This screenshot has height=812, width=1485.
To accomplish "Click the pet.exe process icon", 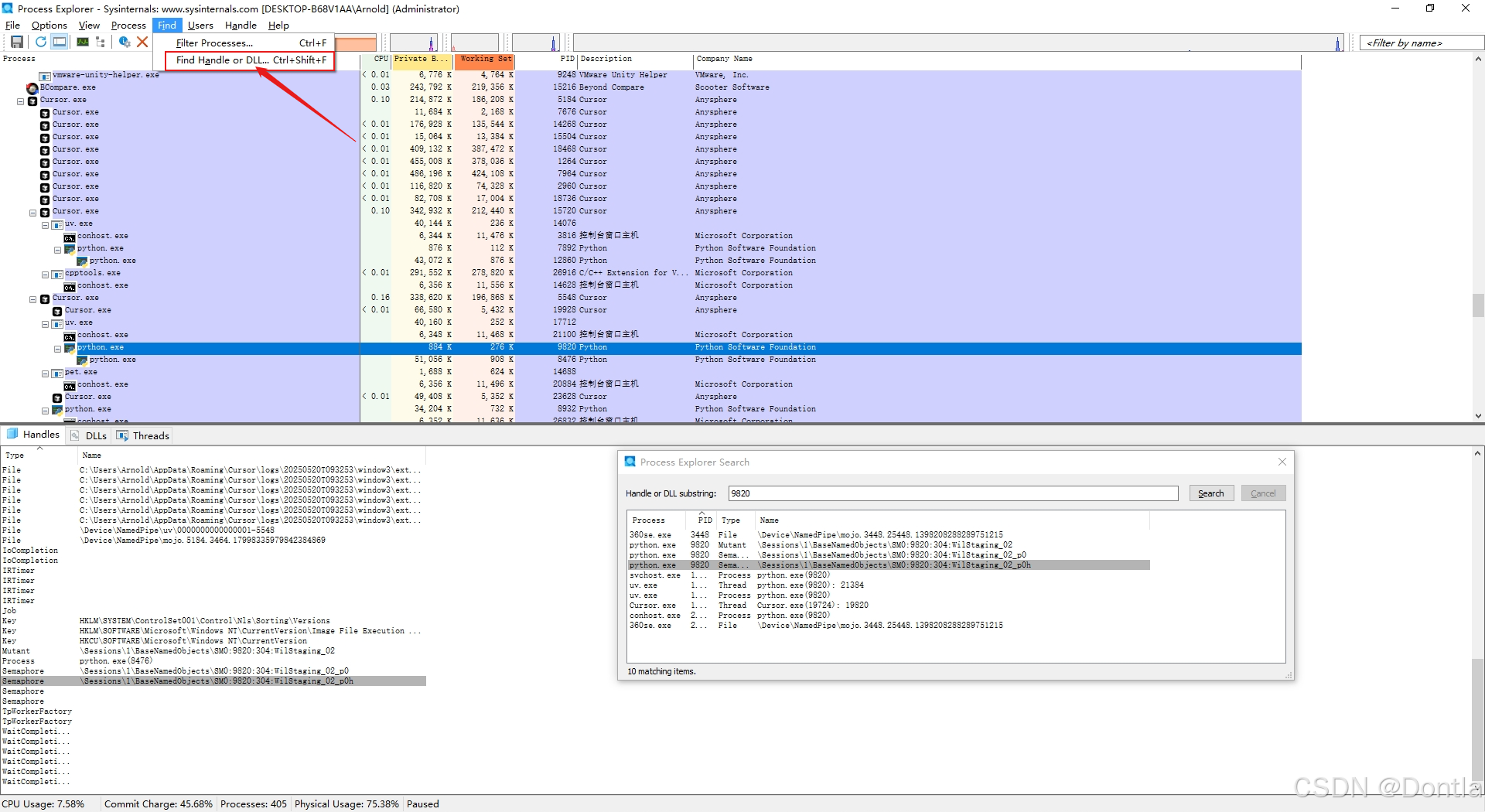I will click(x=57, y=373).
